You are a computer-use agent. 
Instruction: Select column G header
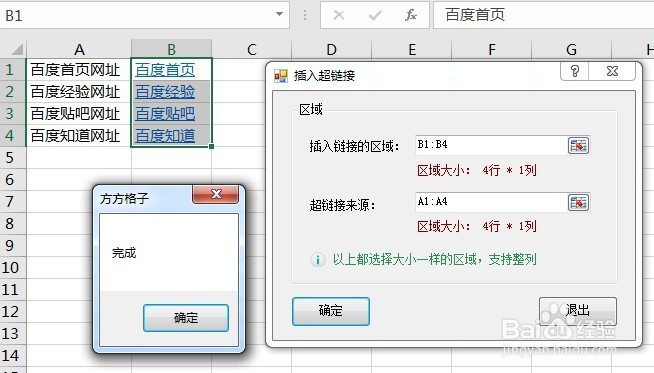coord(572,49)
